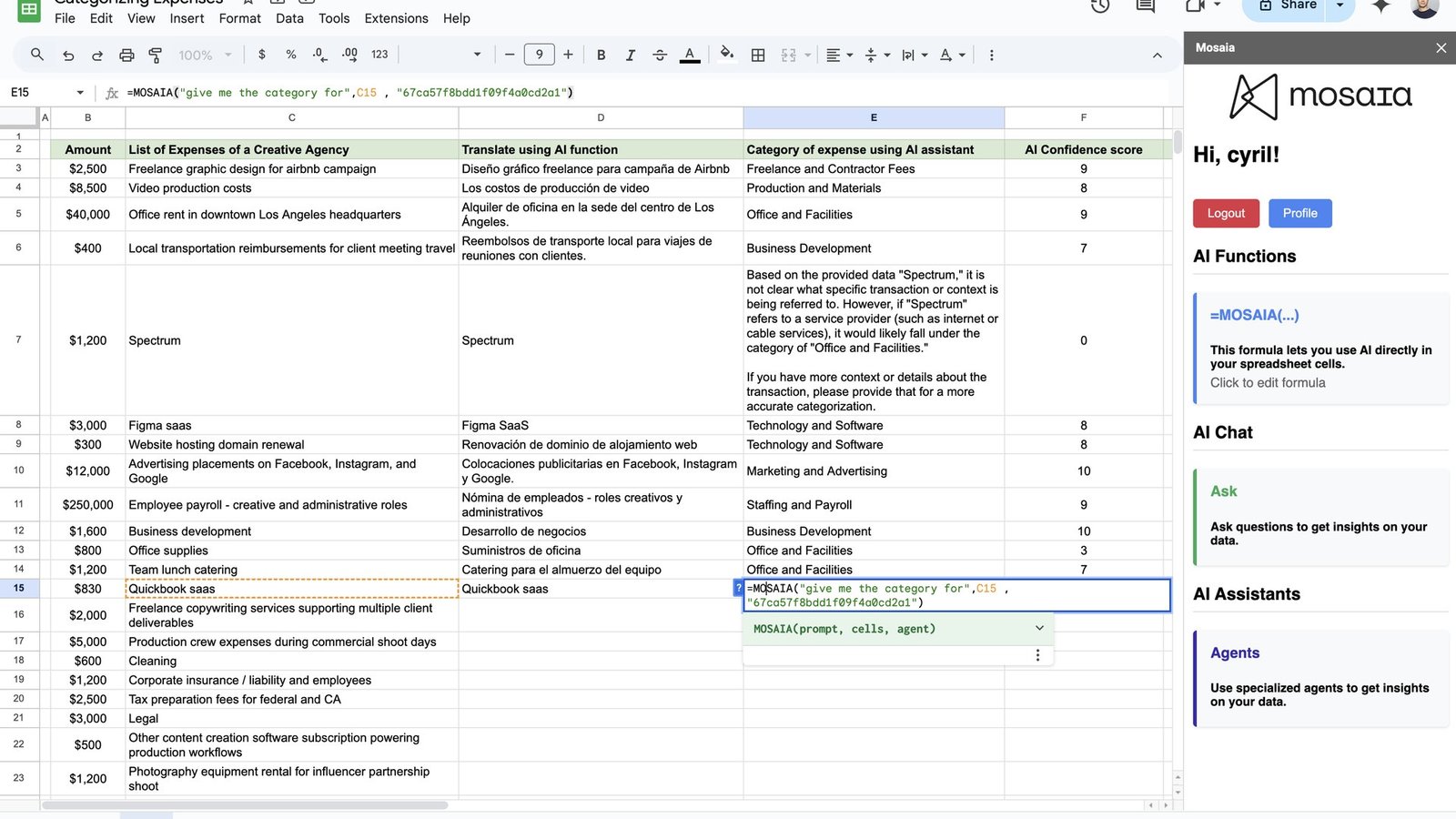This screenshot has height=819, width=1456.
Task: Select column E header
Action: pos(874,117)
